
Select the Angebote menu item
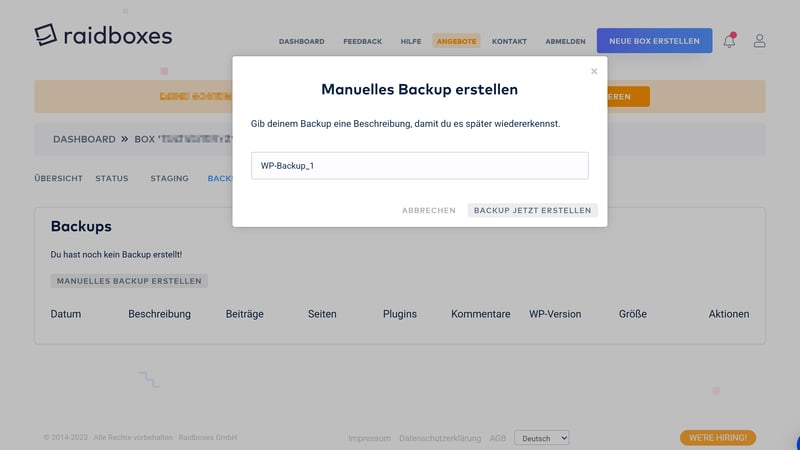pos(457,42)
